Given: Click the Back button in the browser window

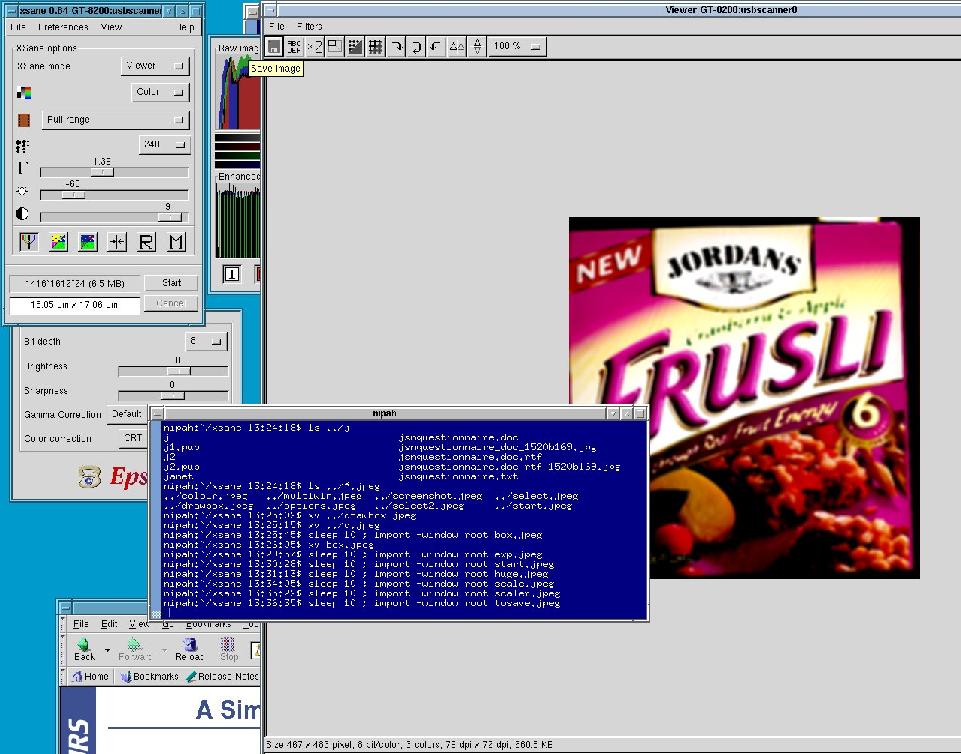Looking at the screenshot, I should coord(84,649).
